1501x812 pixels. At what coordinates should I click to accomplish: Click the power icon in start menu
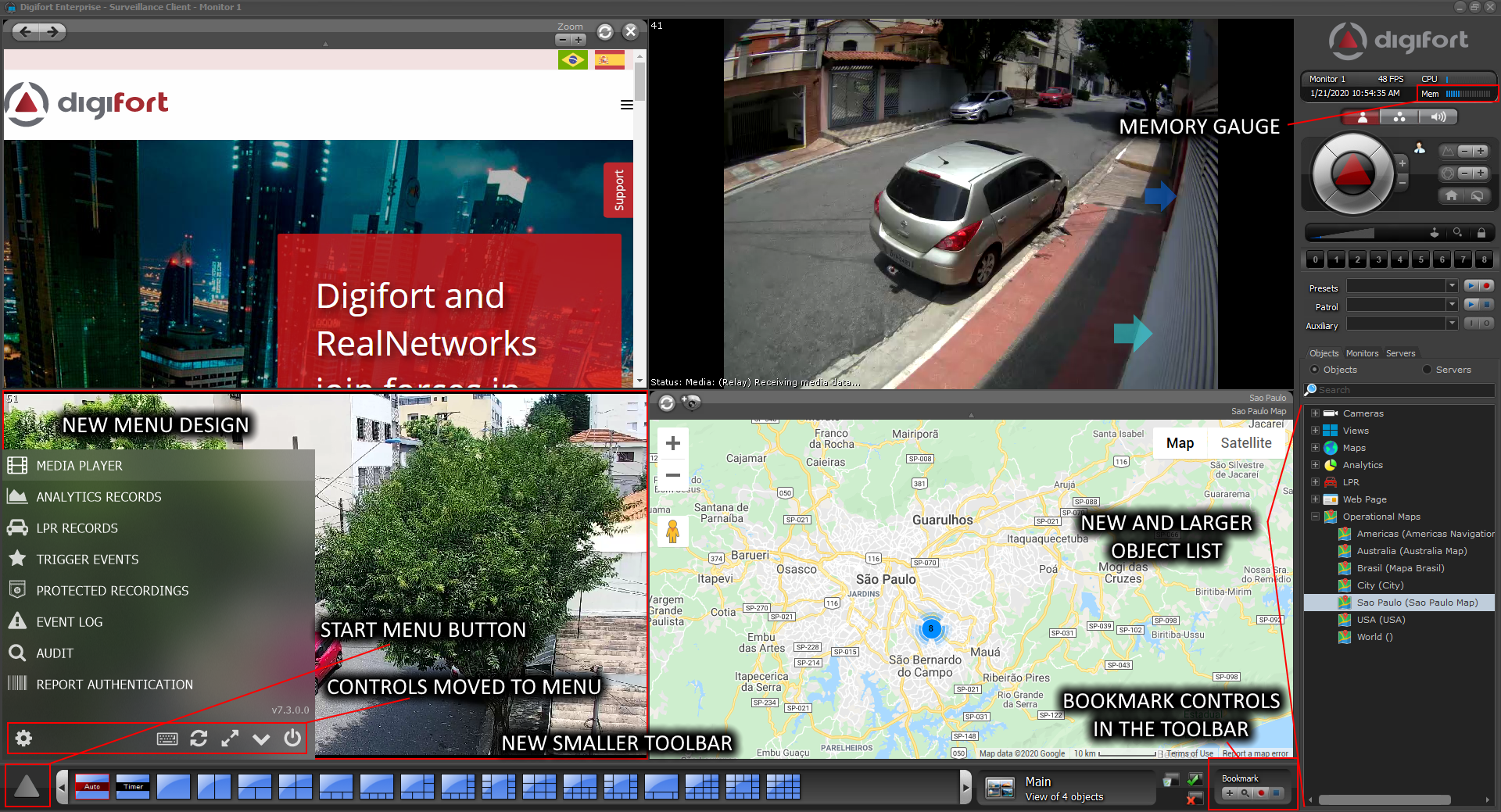point(292,738)
